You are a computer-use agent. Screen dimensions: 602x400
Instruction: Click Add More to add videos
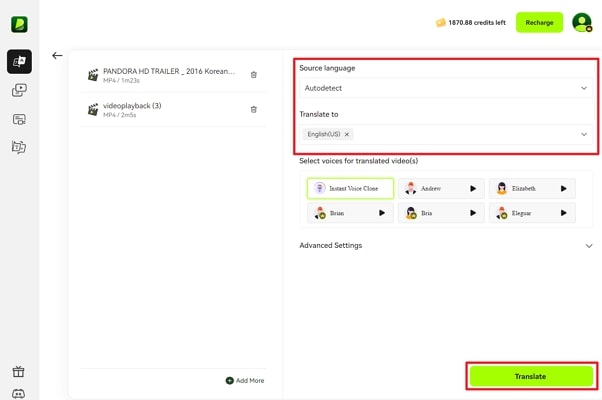pos(246,381)
